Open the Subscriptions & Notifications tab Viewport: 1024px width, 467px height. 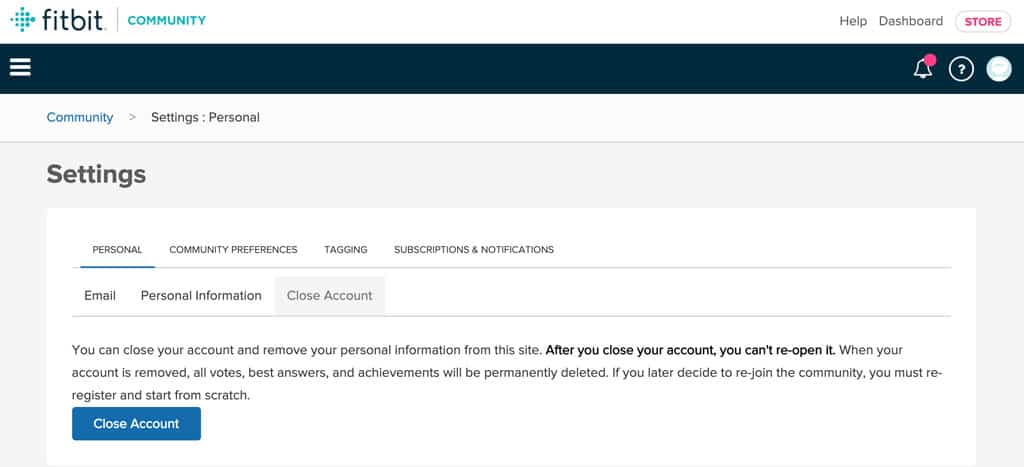click(x=473, y=249)
